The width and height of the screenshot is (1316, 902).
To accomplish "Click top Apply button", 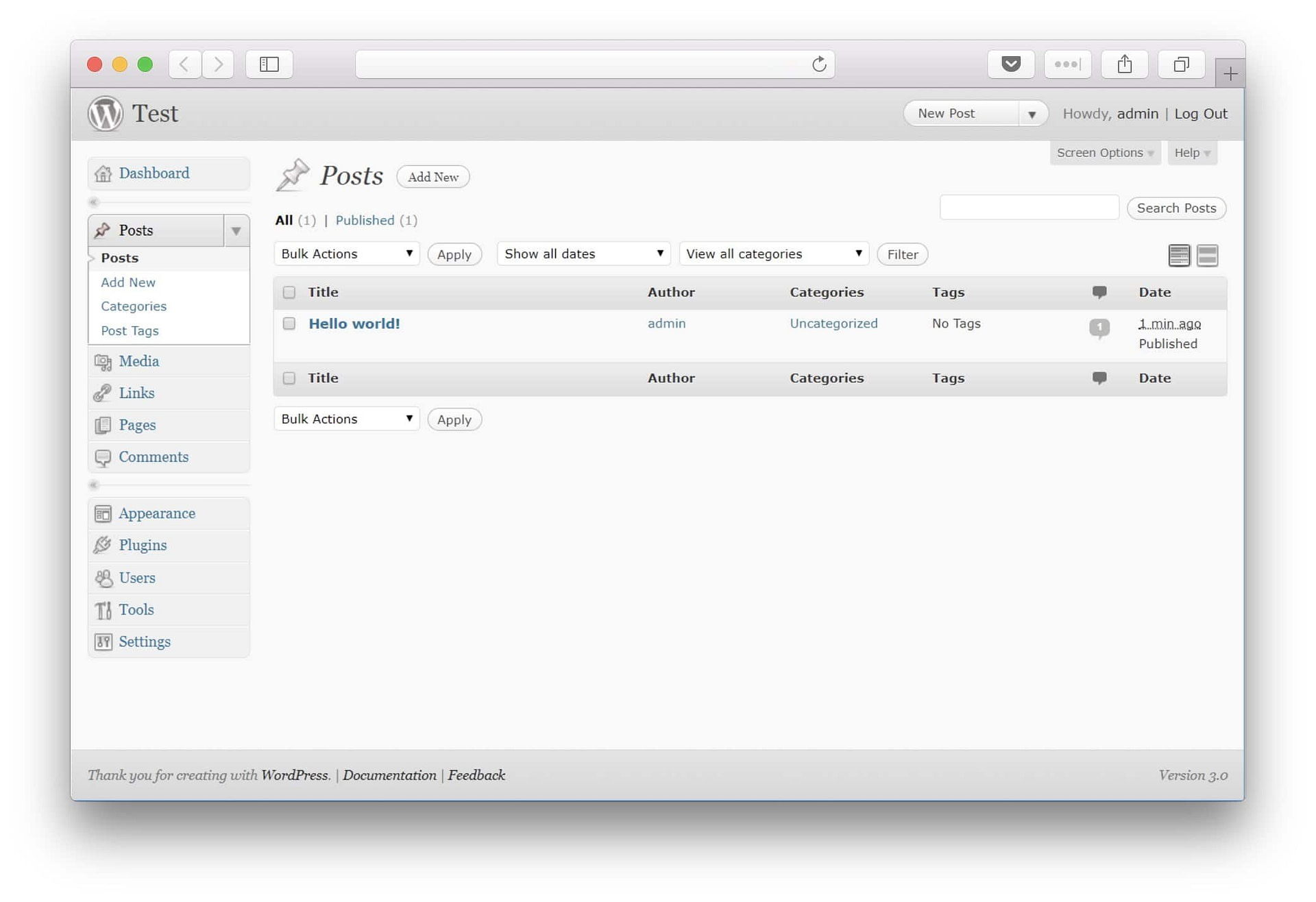I will point(454,255).
